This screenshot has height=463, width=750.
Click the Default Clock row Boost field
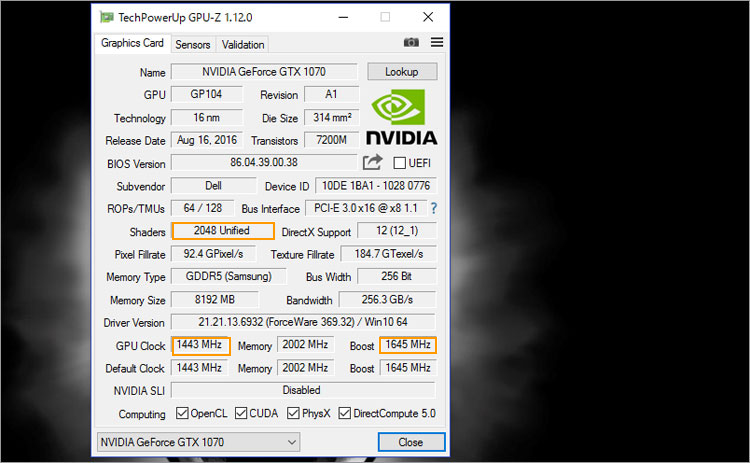point(408,367)
